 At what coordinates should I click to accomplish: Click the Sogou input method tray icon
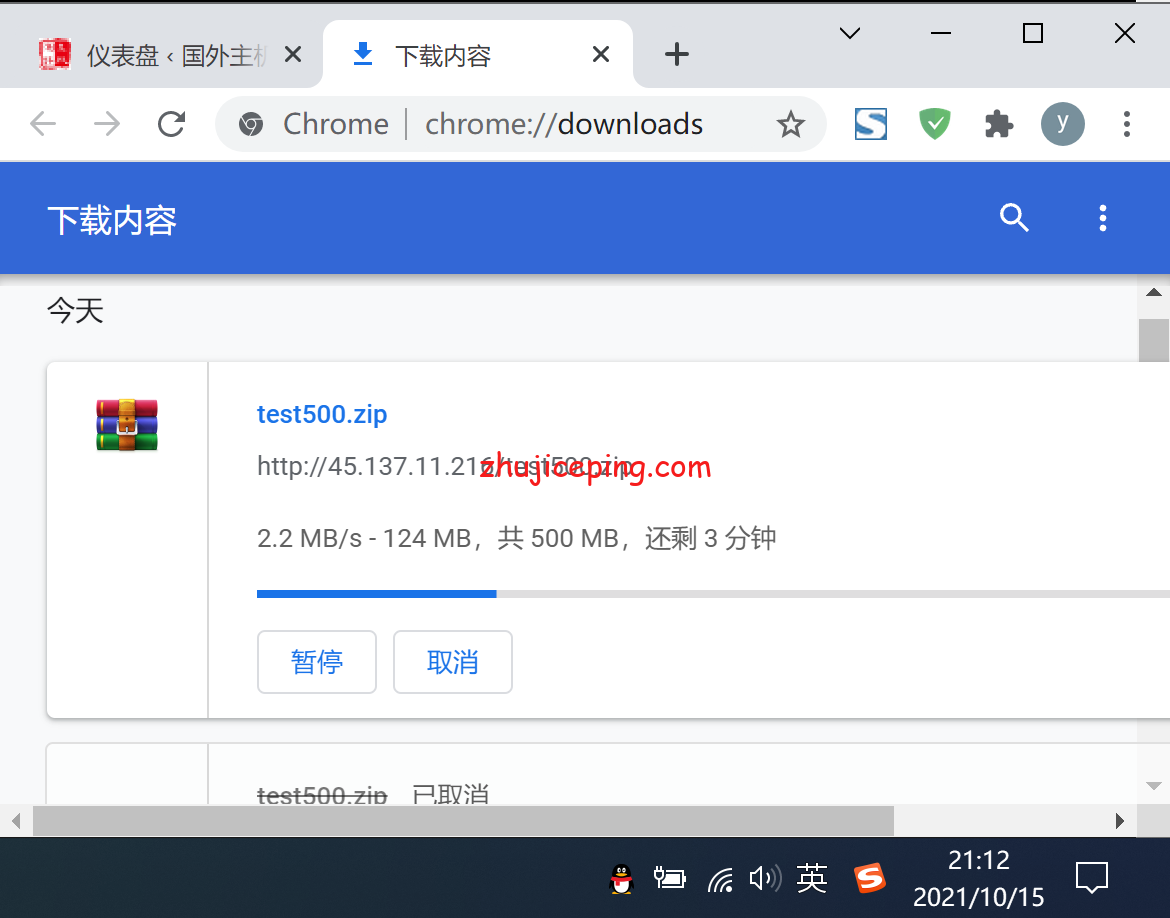point(870,878)
